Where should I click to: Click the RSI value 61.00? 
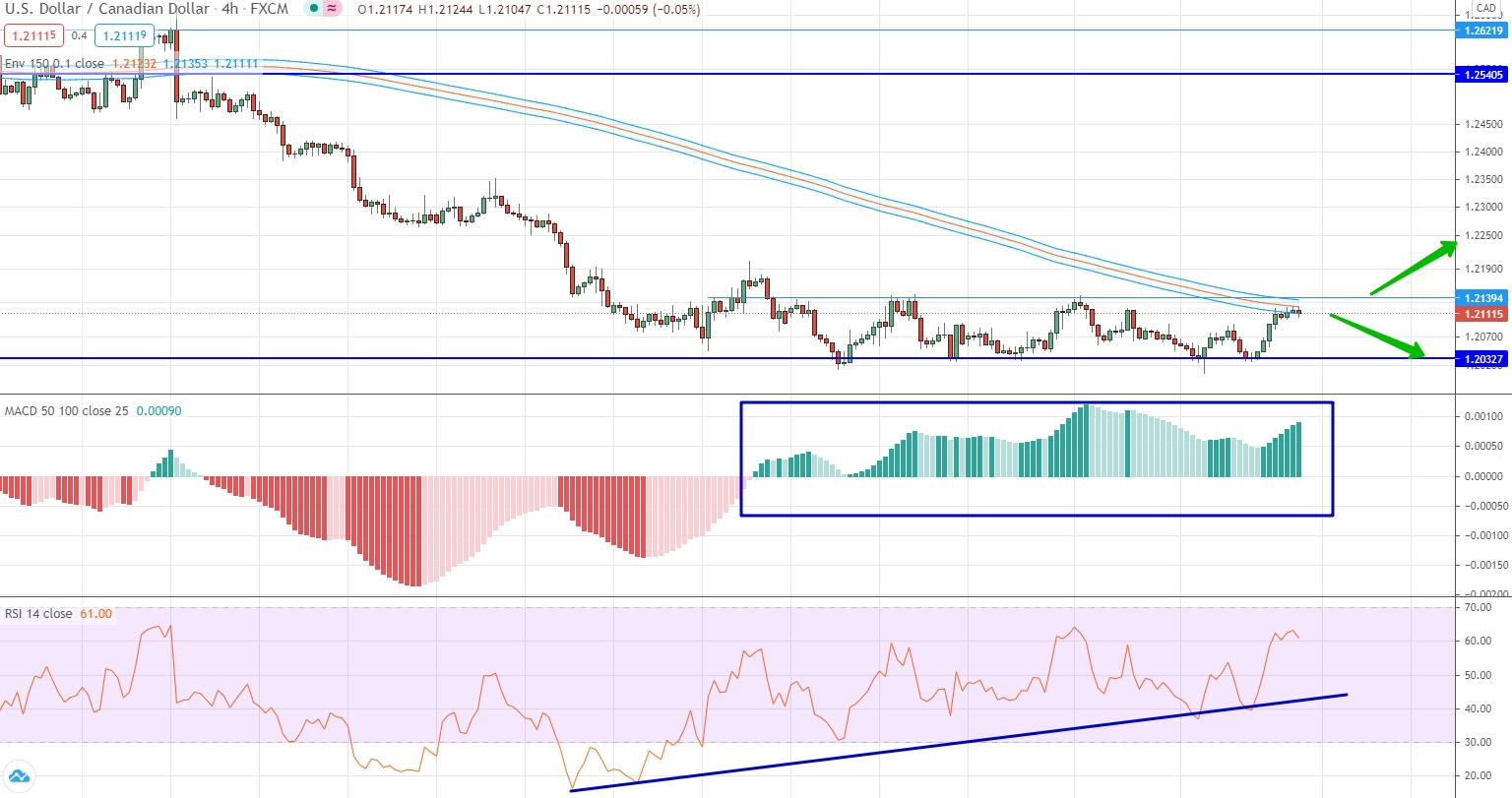pos(95,614)
